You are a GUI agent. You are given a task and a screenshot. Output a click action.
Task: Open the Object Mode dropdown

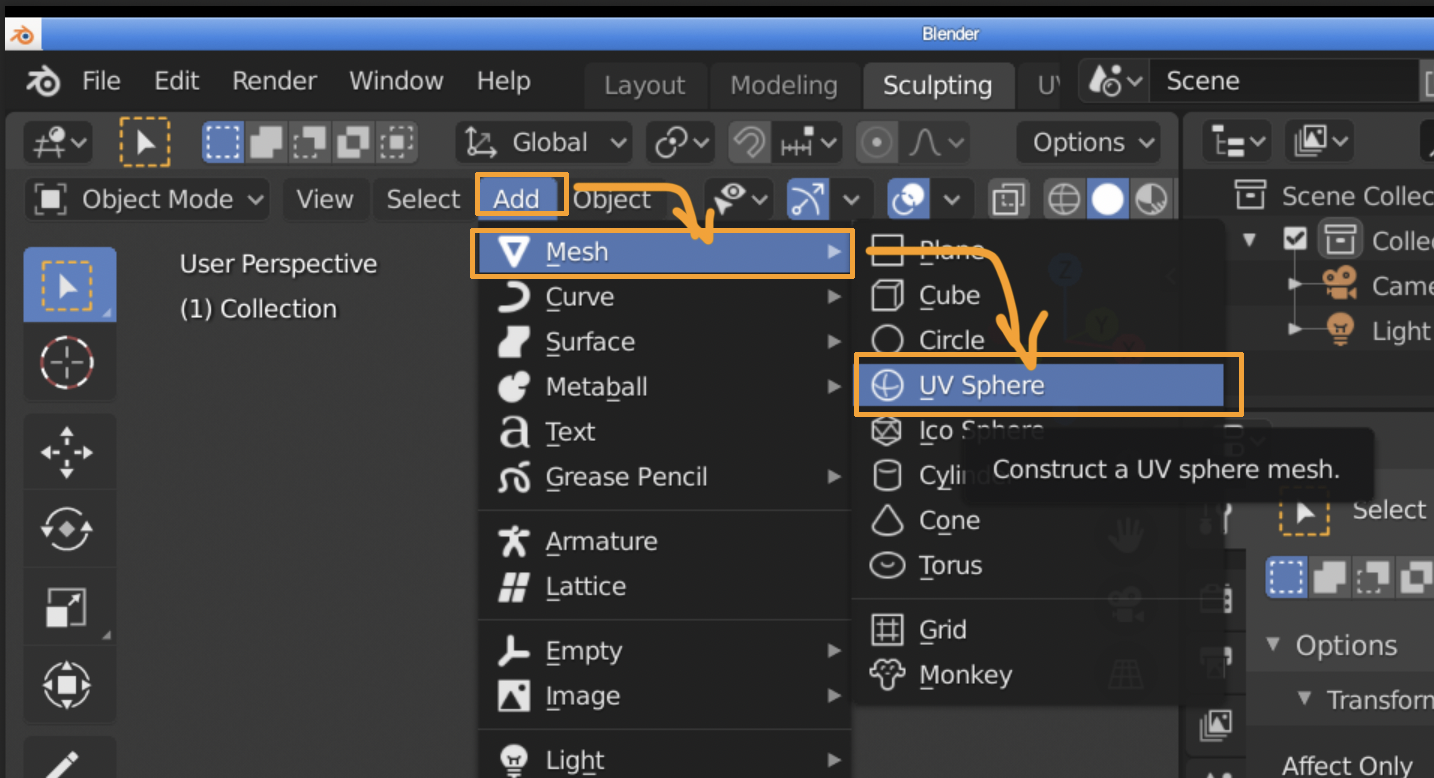tap(150, 200)
